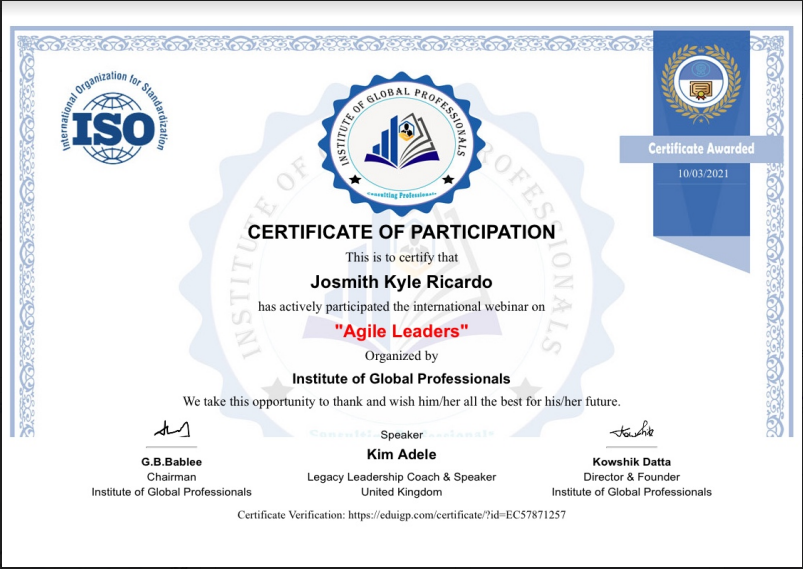Click the "Speaker" label
The height and width of the screenshot is (569, 803).
click(x=402, y=435)
